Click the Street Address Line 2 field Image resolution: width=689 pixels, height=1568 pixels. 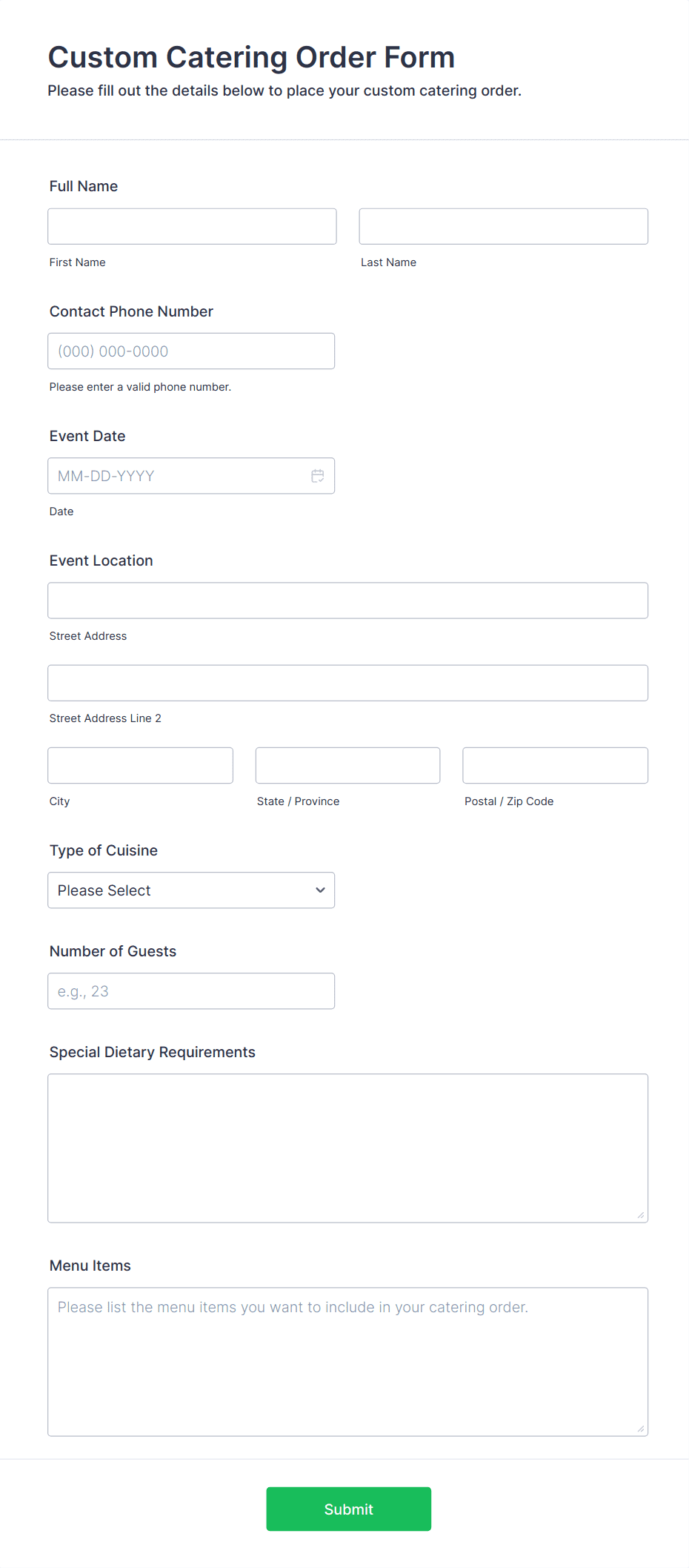pos(347,683)
